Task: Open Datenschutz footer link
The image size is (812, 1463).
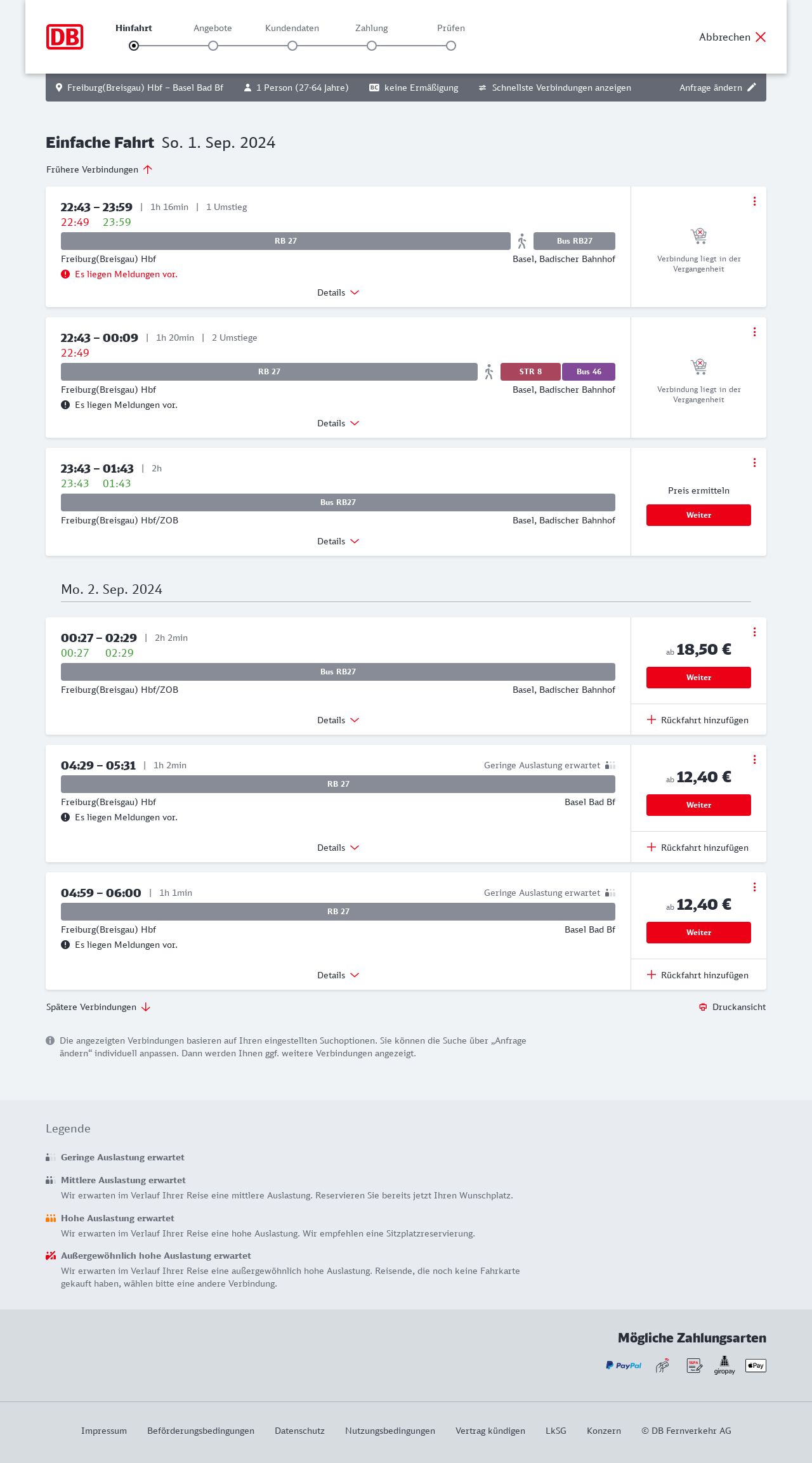Action: click(x=299, y=1431)
